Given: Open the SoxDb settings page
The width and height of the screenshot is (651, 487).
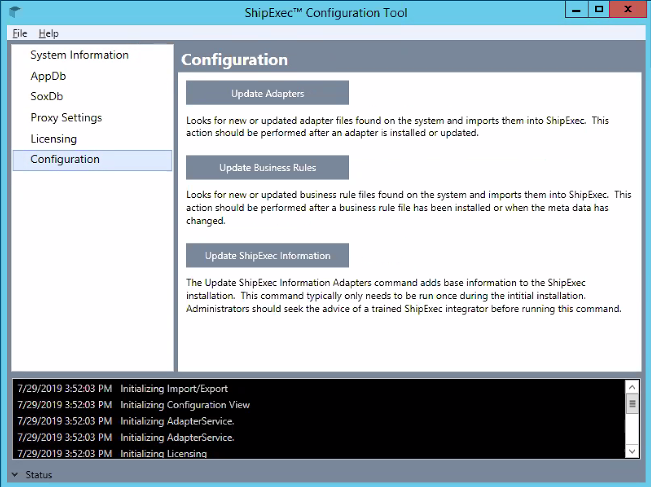Looking at the screenshot, I should coord(47,97).
